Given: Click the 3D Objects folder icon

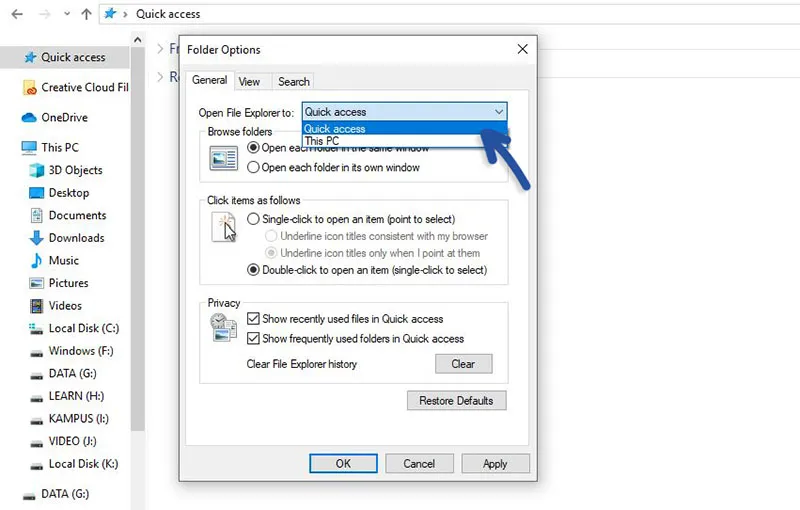Looking at the screenshot, I should pyautogui.click(x=37, y=170).
